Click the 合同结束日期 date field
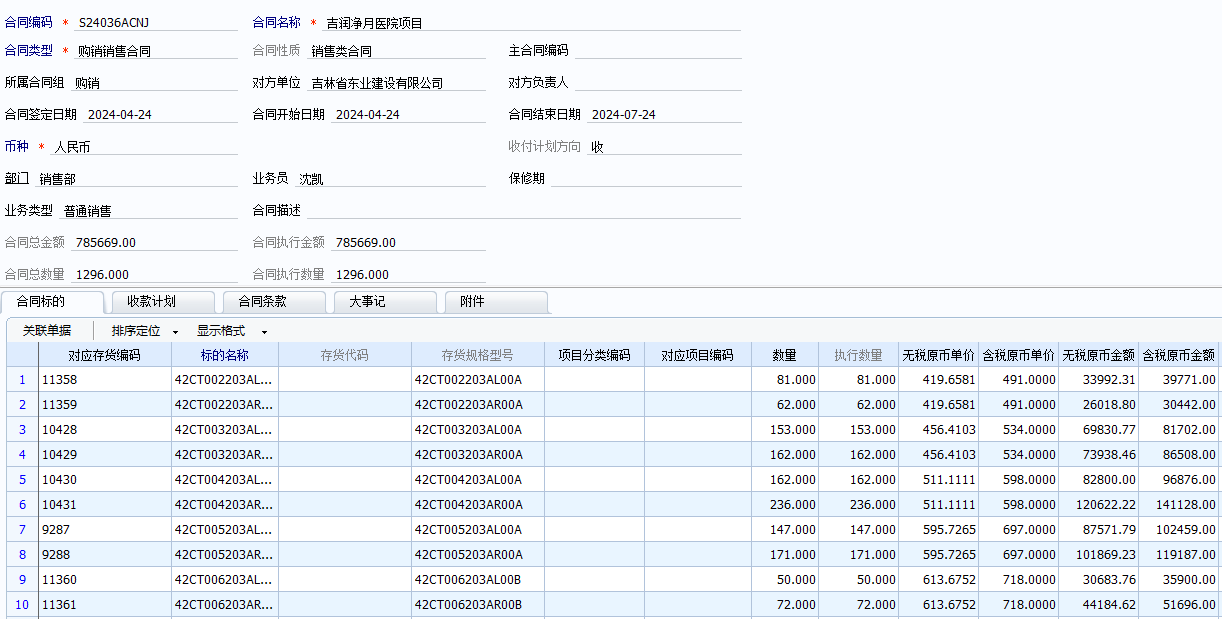1222x619 pixels. pyautogui.click(x=664, y=115)
